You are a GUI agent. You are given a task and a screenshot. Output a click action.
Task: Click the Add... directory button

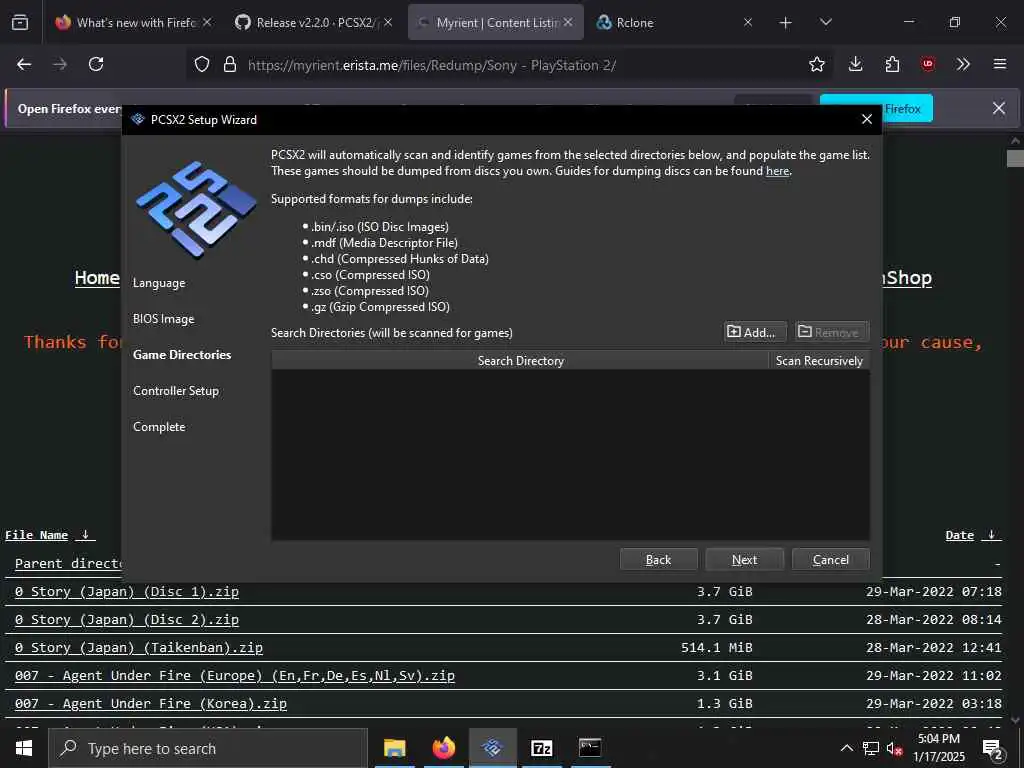pyautogui.click(x=755, y=332)
